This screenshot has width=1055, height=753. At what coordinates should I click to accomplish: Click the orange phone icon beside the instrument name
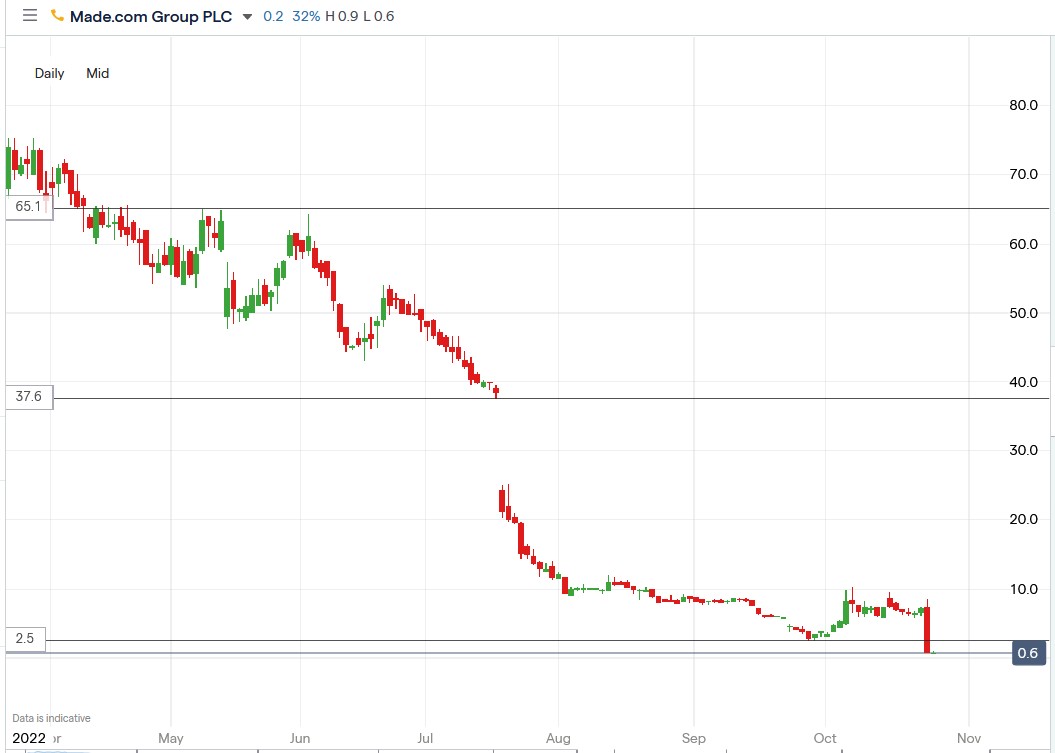point(55,16)
